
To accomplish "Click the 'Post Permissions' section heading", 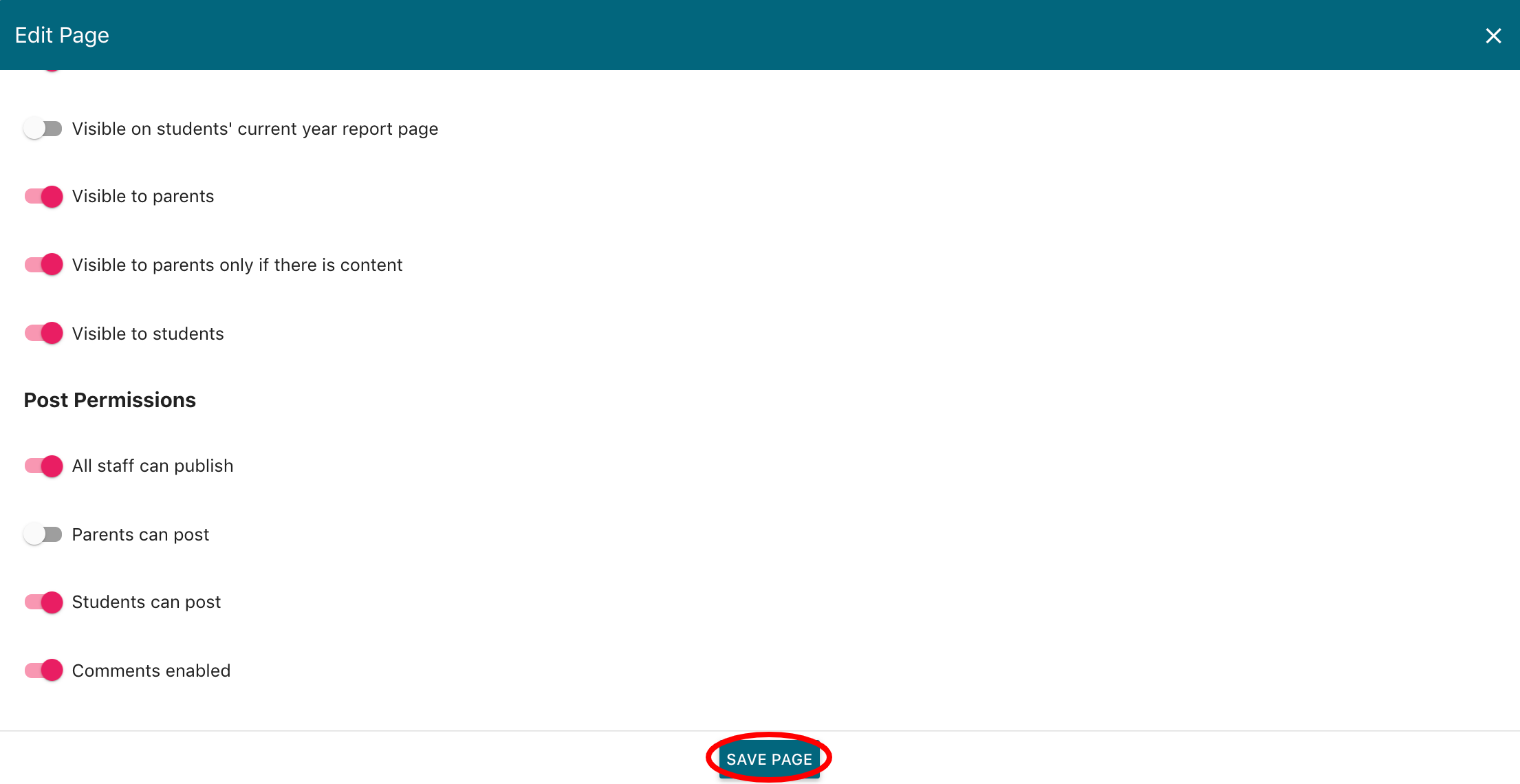I will [x=110, y=400].
